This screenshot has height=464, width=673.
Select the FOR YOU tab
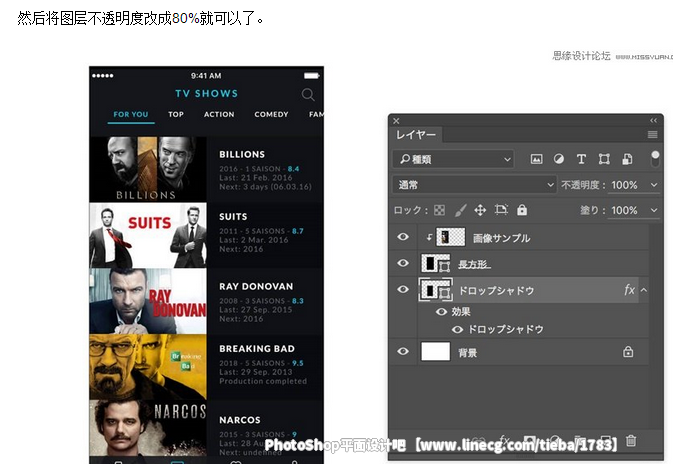(x=131, y=115)
